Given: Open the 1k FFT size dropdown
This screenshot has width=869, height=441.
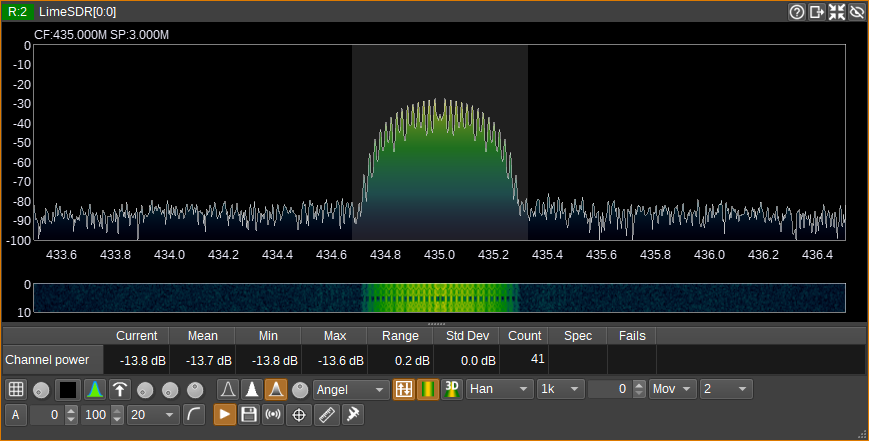Looking at the screenshot, I should click(x=559, y=389).
